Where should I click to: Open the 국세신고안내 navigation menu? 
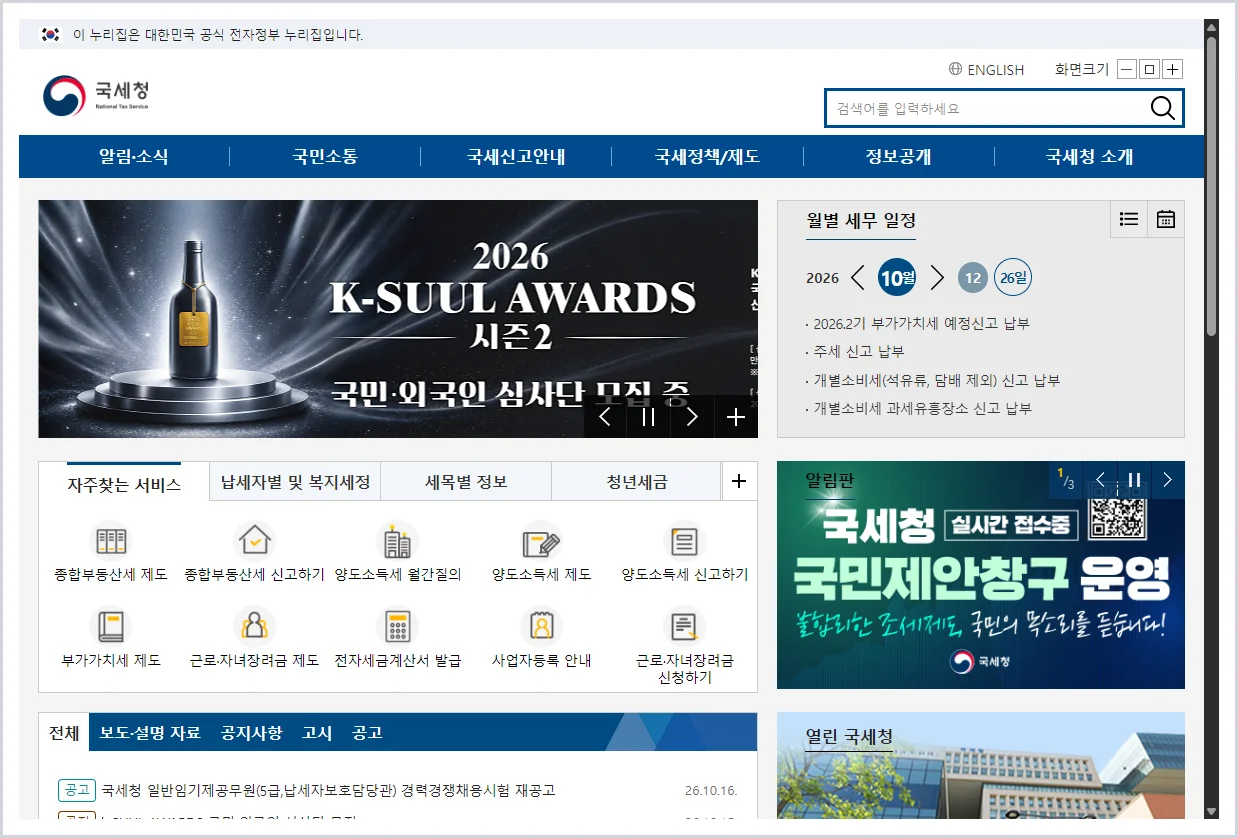pyautogui.click(x=516, y=157)
